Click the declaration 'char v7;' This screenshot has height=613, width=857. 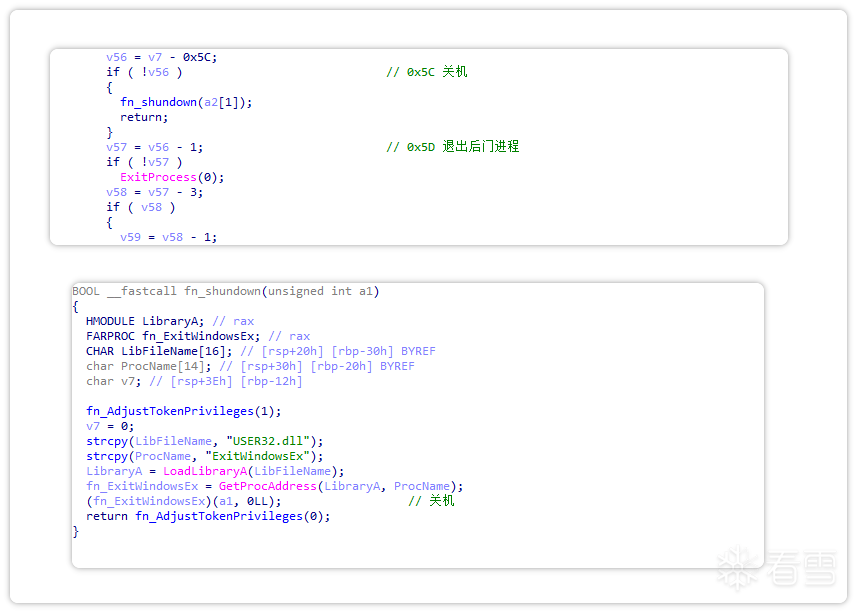click(x=113, y=381)
